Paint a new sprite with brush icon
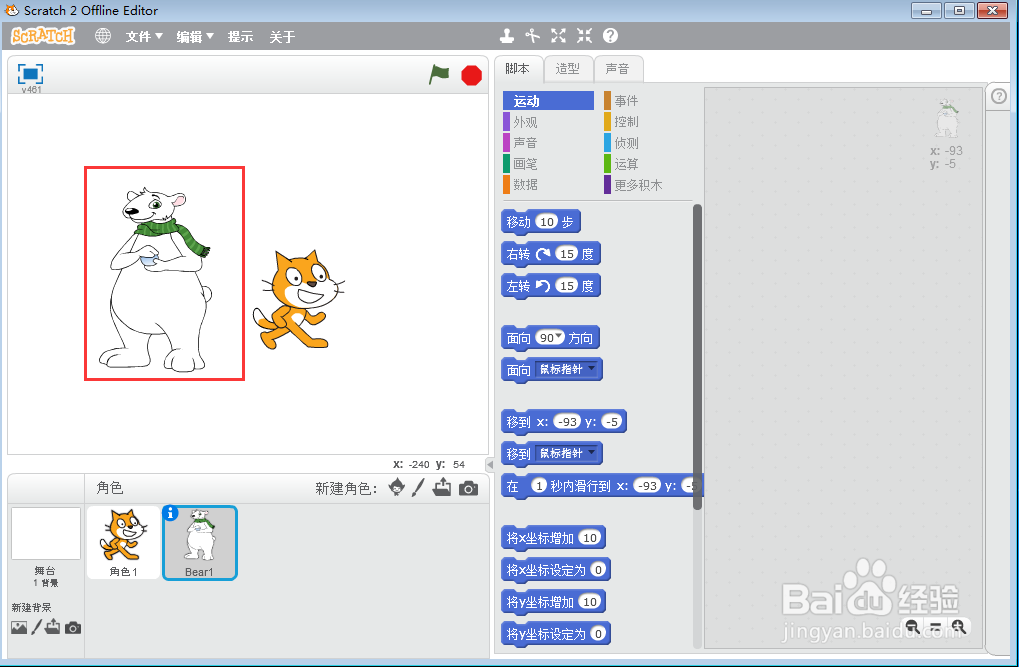1019x667 pixels. point(419,487)
